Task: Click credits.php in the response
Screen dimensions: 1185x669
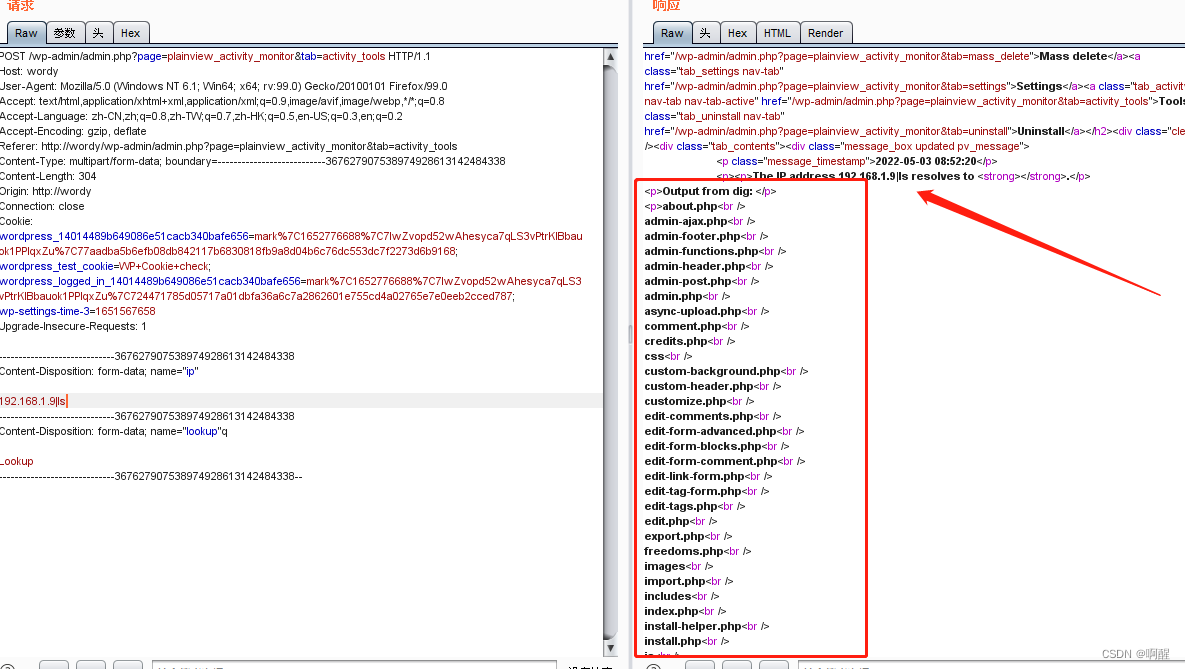Action: point(676,341)
